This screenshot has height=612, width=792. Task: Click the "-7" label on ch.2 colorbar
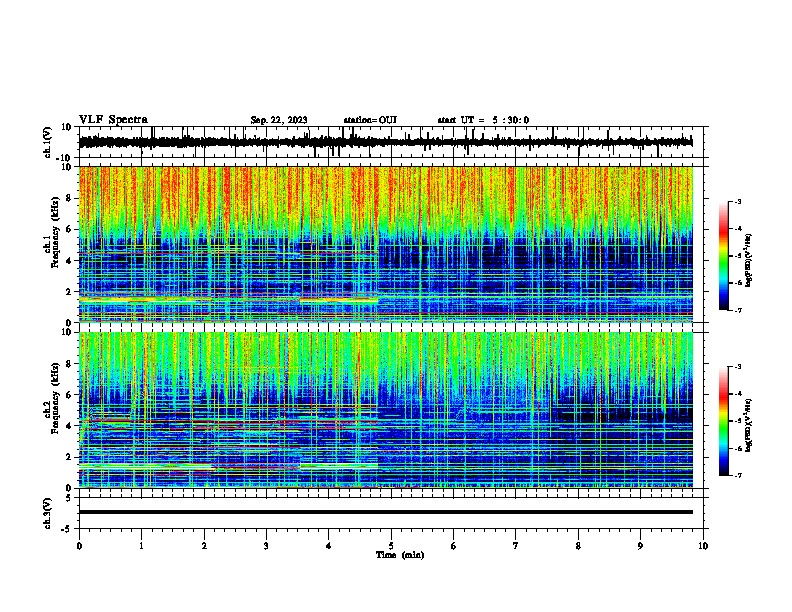tap(737, 475)
